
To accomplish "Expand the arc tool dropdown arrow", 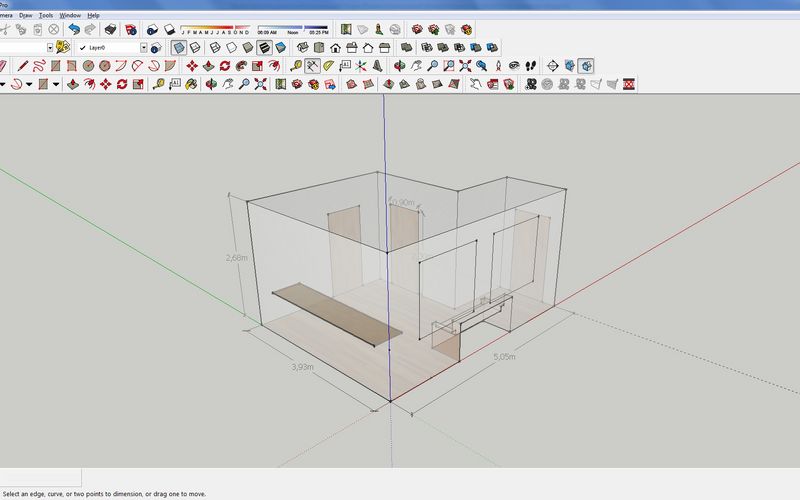I will 29,84.
